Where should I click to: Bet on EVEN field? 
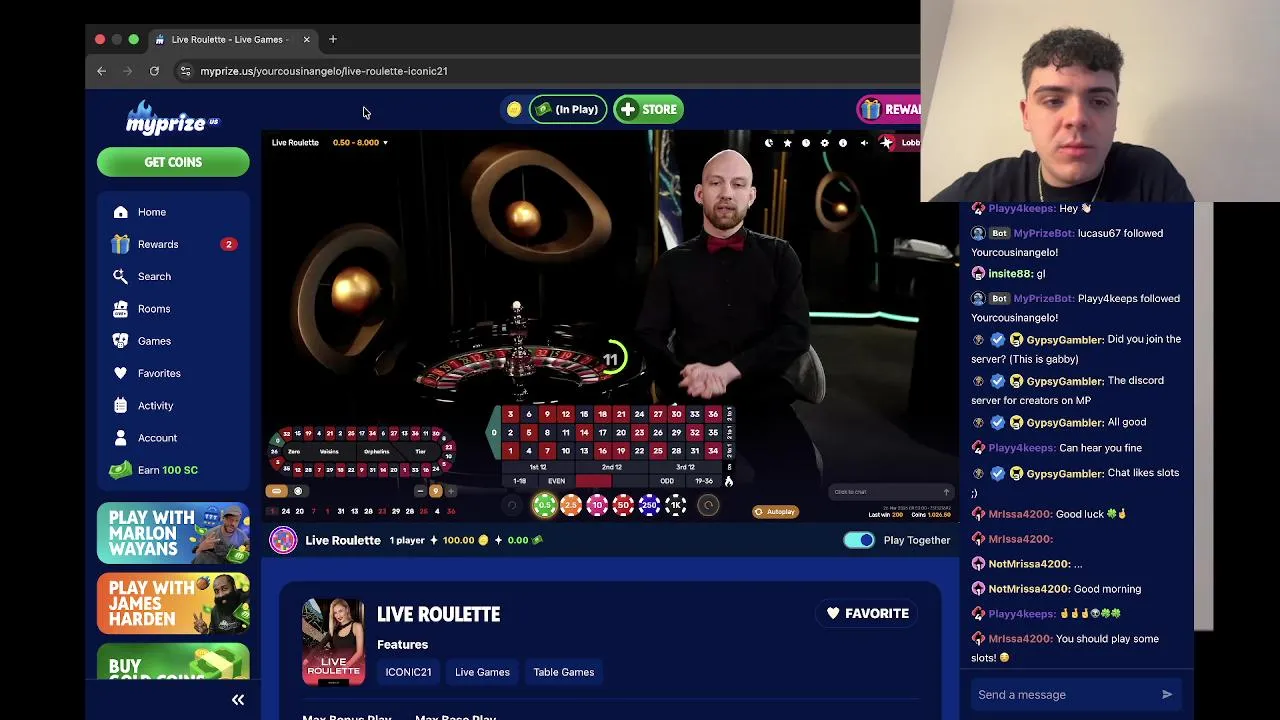click(x=557, y=481)
